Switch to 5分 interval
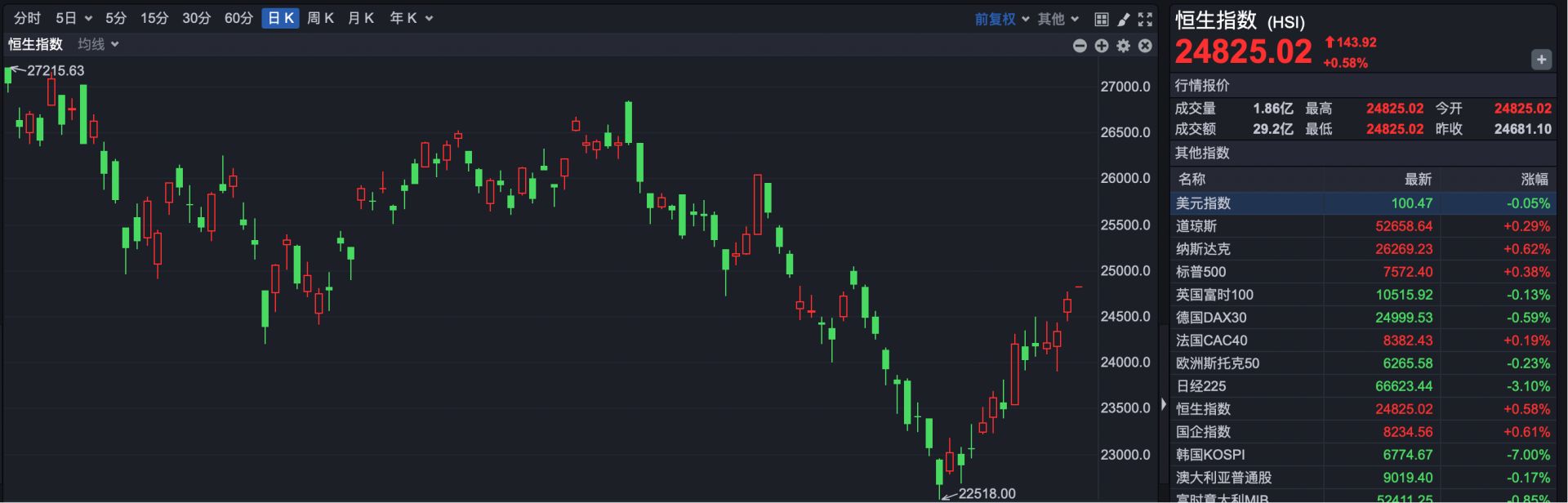1568x503 pixels. (x=116, y=18)
